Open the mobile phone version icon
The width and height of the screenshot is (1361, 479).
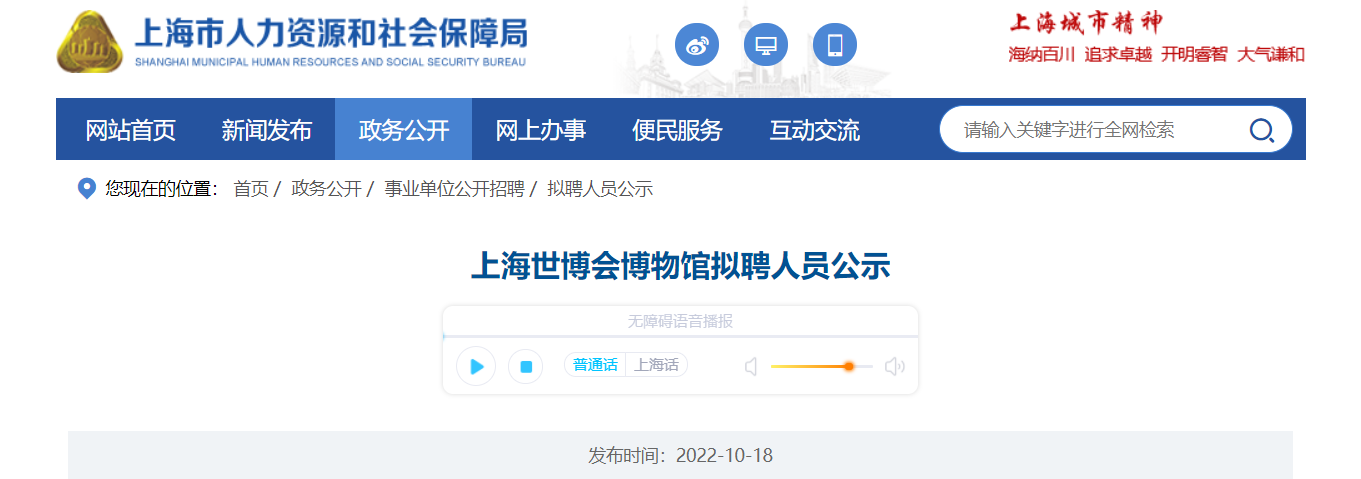[x=835, y=45]
